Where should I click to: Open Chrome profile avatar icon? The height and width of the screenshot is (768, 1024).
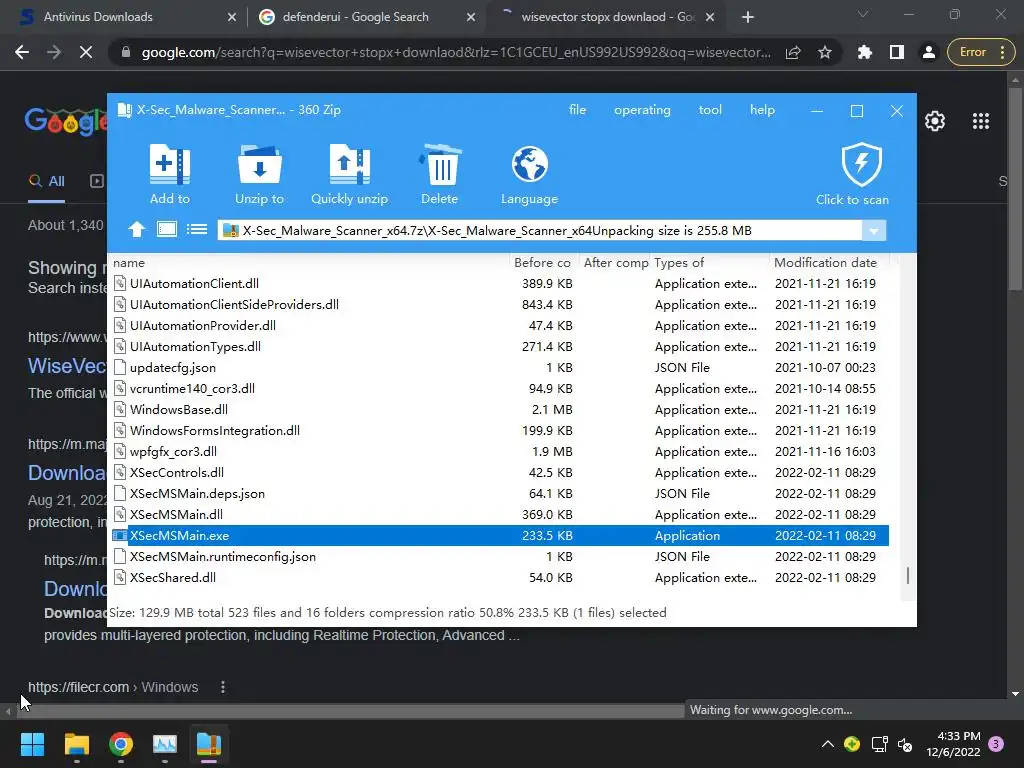pos(929,52)
